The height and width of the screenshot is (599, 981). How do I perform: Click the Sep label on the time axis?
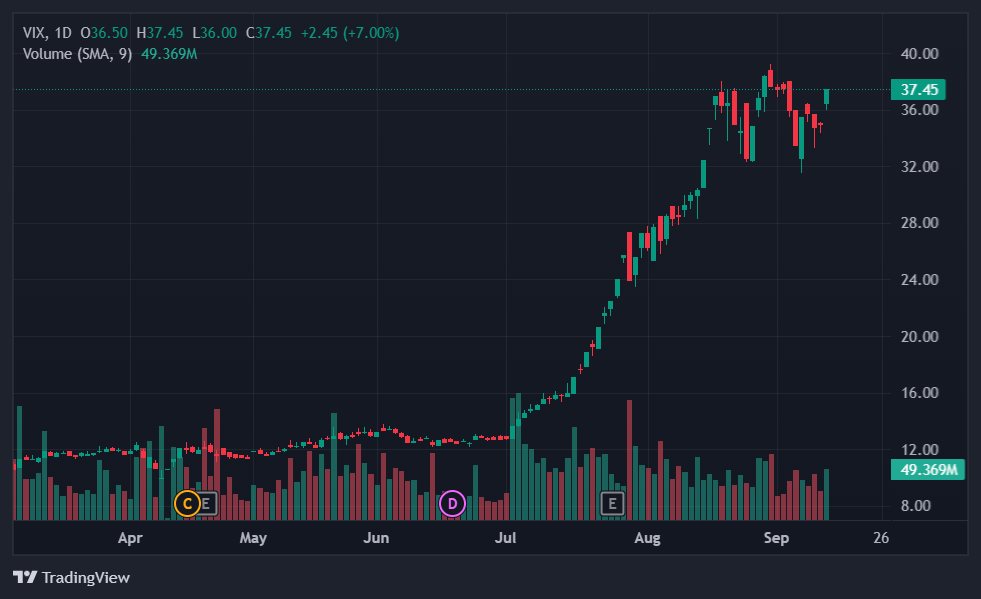pos(776,538)
